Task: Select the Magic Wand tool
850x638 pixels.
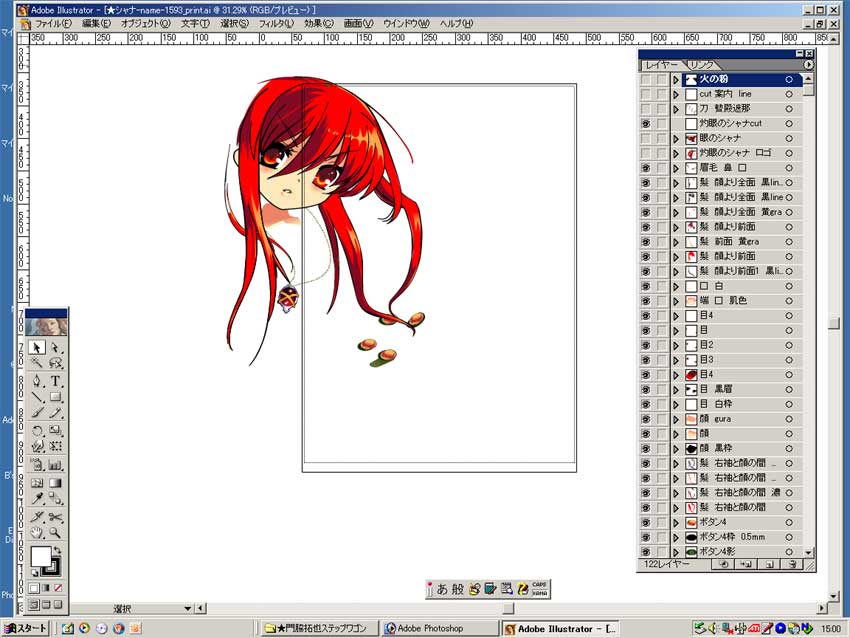Action: click(x=37, y=363)
